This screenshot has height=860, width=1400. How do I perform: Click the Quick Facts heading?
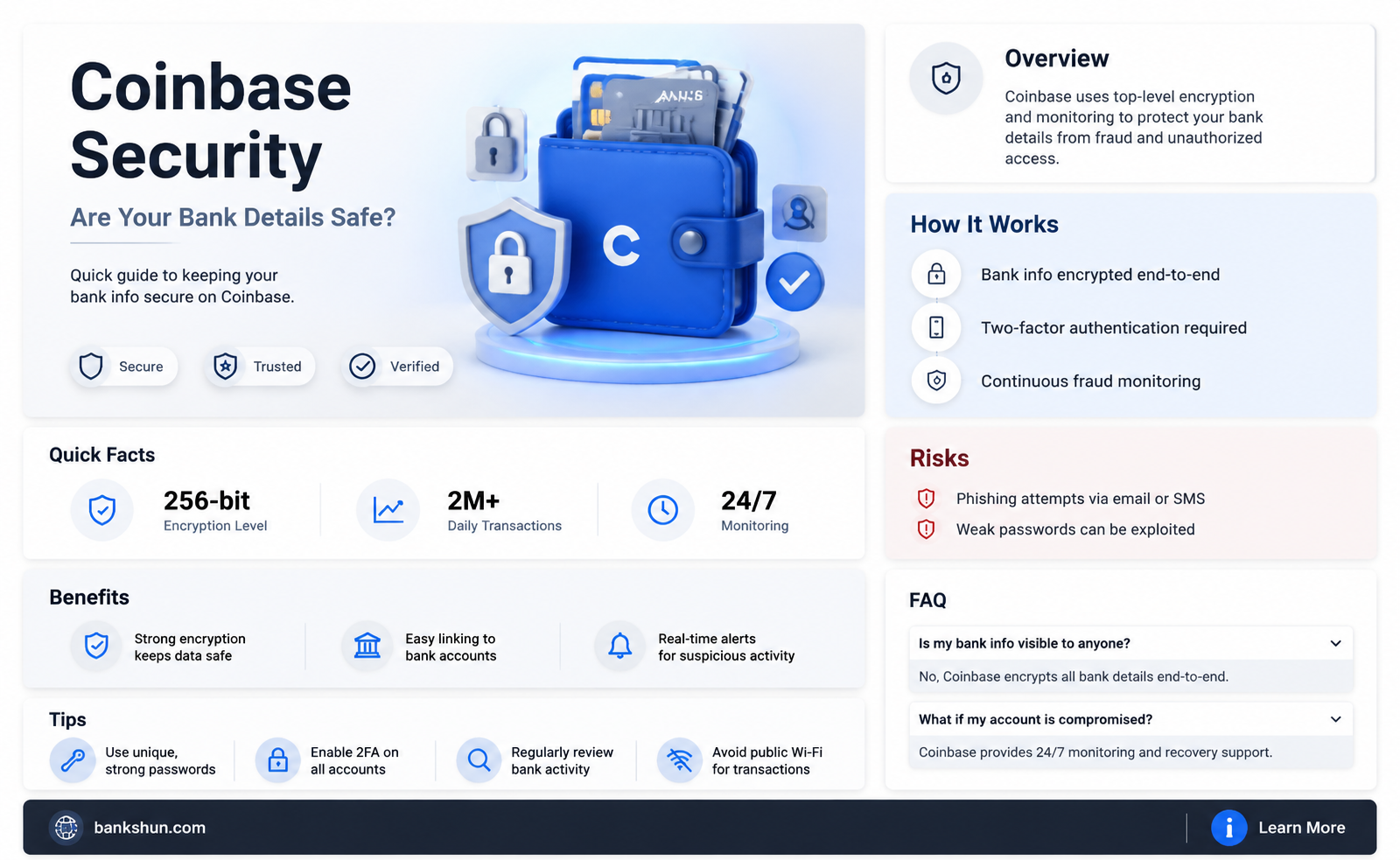click(x=101, y=455)
